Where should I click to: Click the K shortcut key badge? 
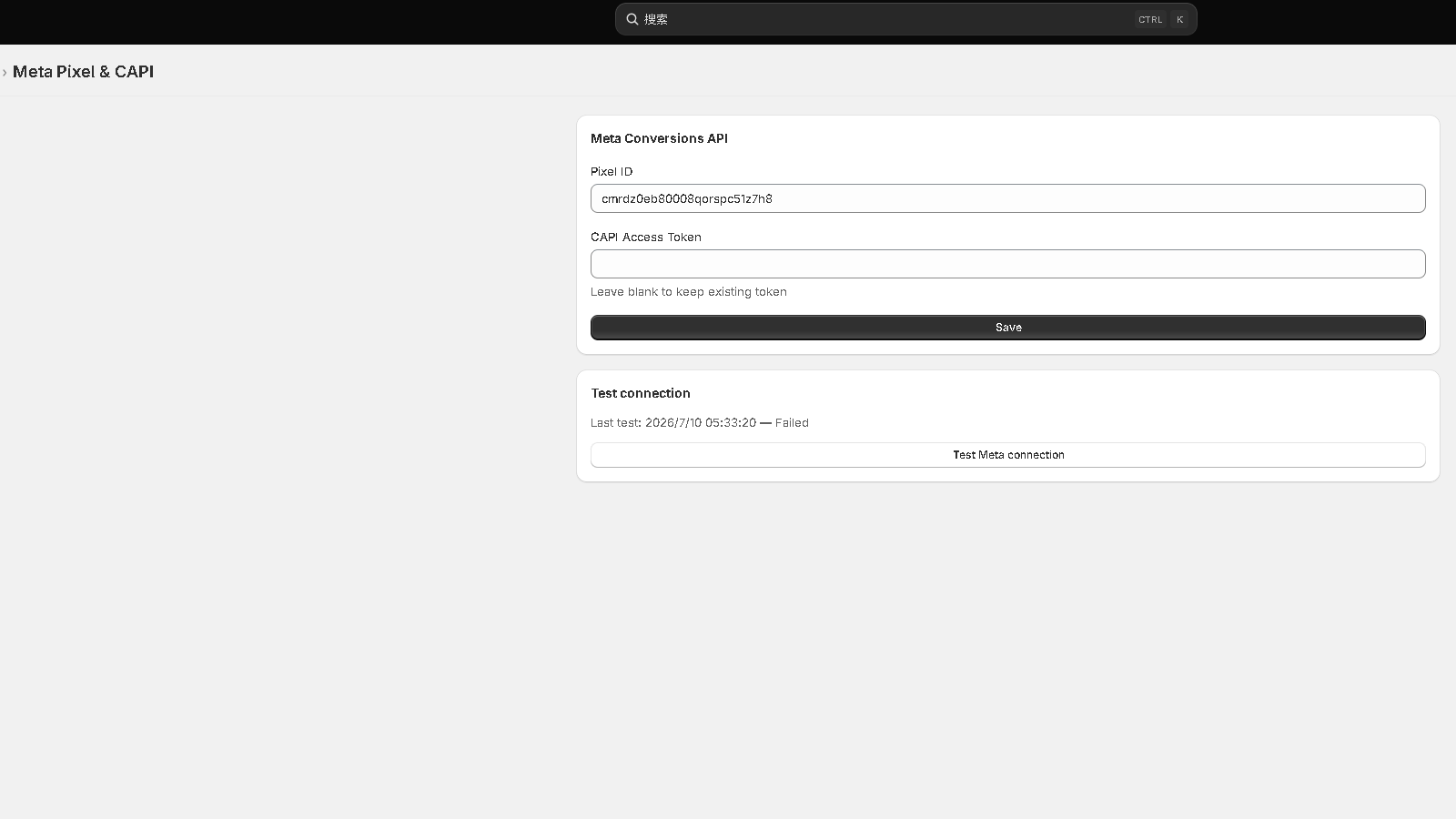click(1179, 19)
